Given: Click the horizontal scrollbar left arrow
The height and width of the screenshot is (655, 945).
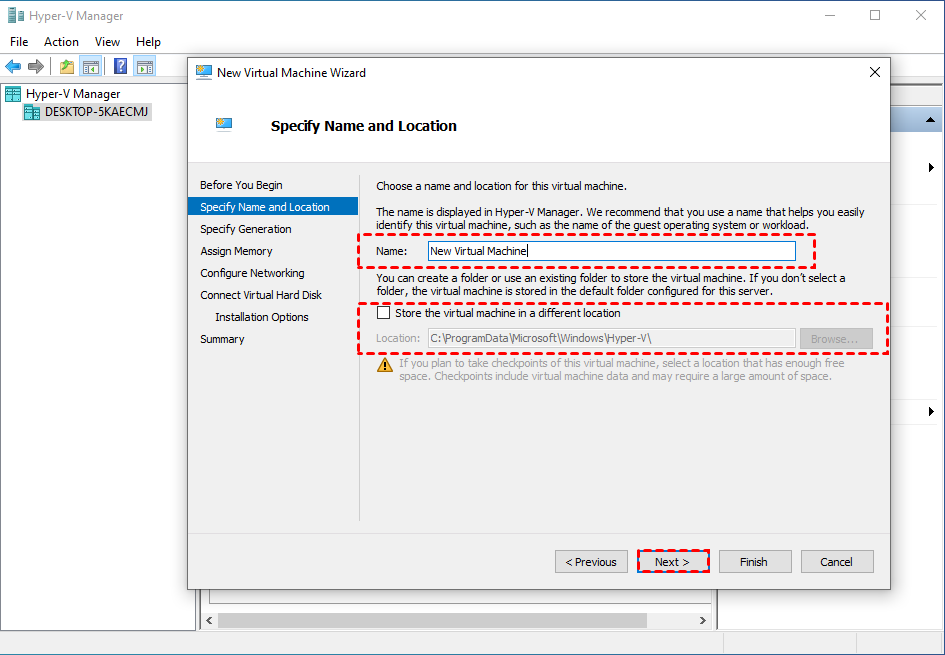Looking at the screenshot, I should [x=209, y=620].
